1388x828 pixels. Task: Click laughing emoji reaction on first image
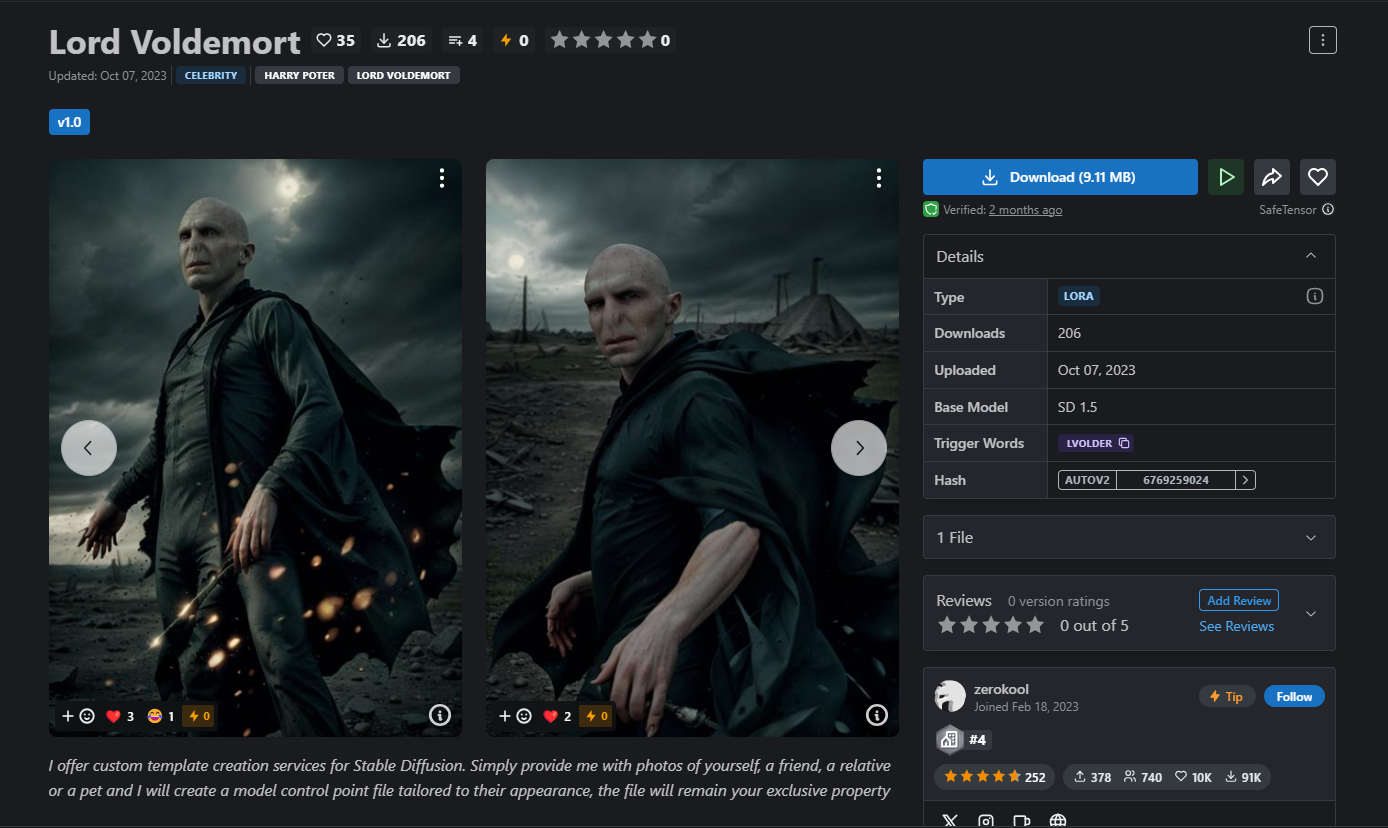[160, 716]
